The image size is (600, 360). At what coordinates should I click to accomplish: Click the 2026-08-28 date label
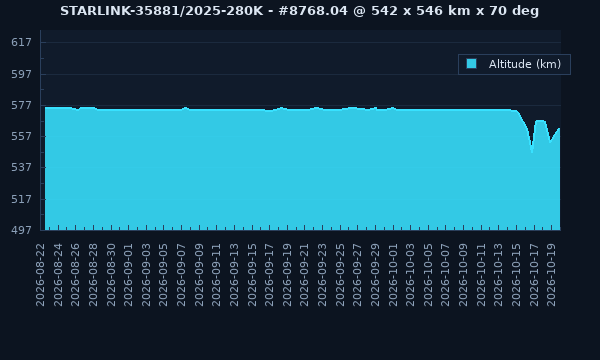(93, 275)
